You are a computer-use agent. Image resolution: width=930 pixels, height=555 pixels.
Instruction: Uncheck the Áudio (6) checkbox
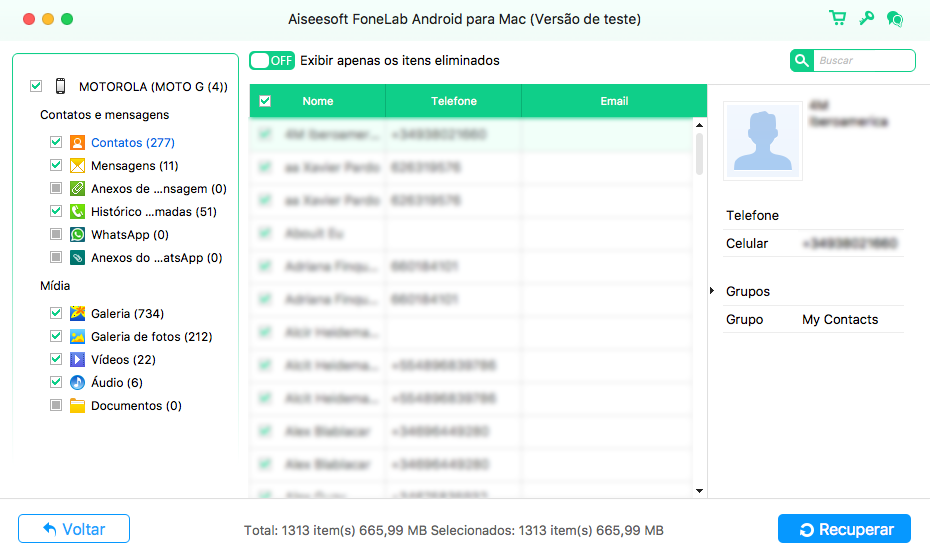[56, 383]
